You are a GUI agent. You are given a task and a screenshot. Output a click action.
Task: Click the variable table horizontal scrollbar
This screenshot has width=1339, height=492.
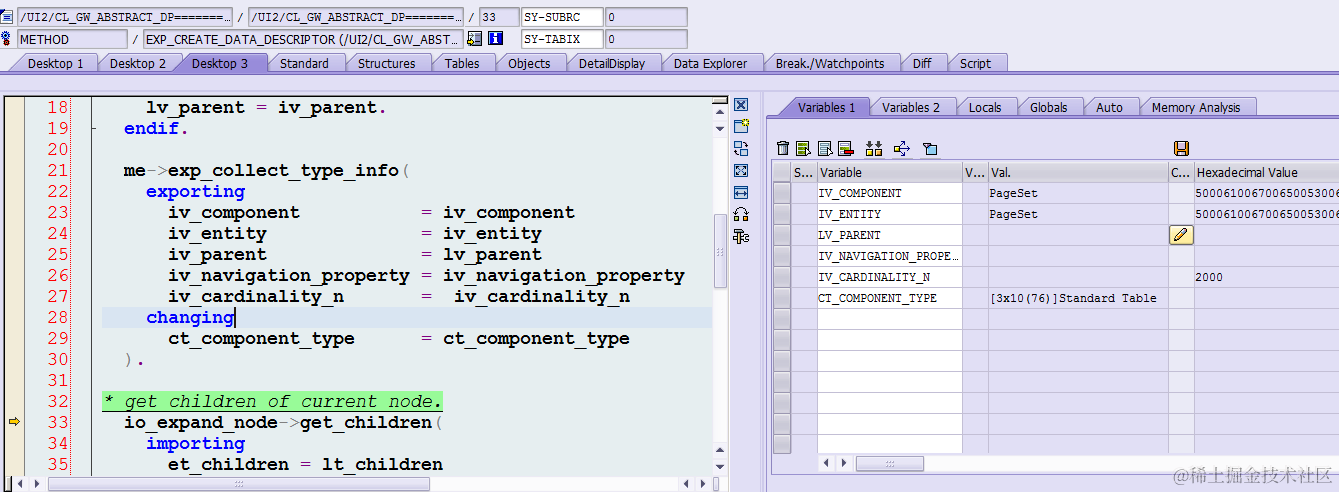point(889,464)
